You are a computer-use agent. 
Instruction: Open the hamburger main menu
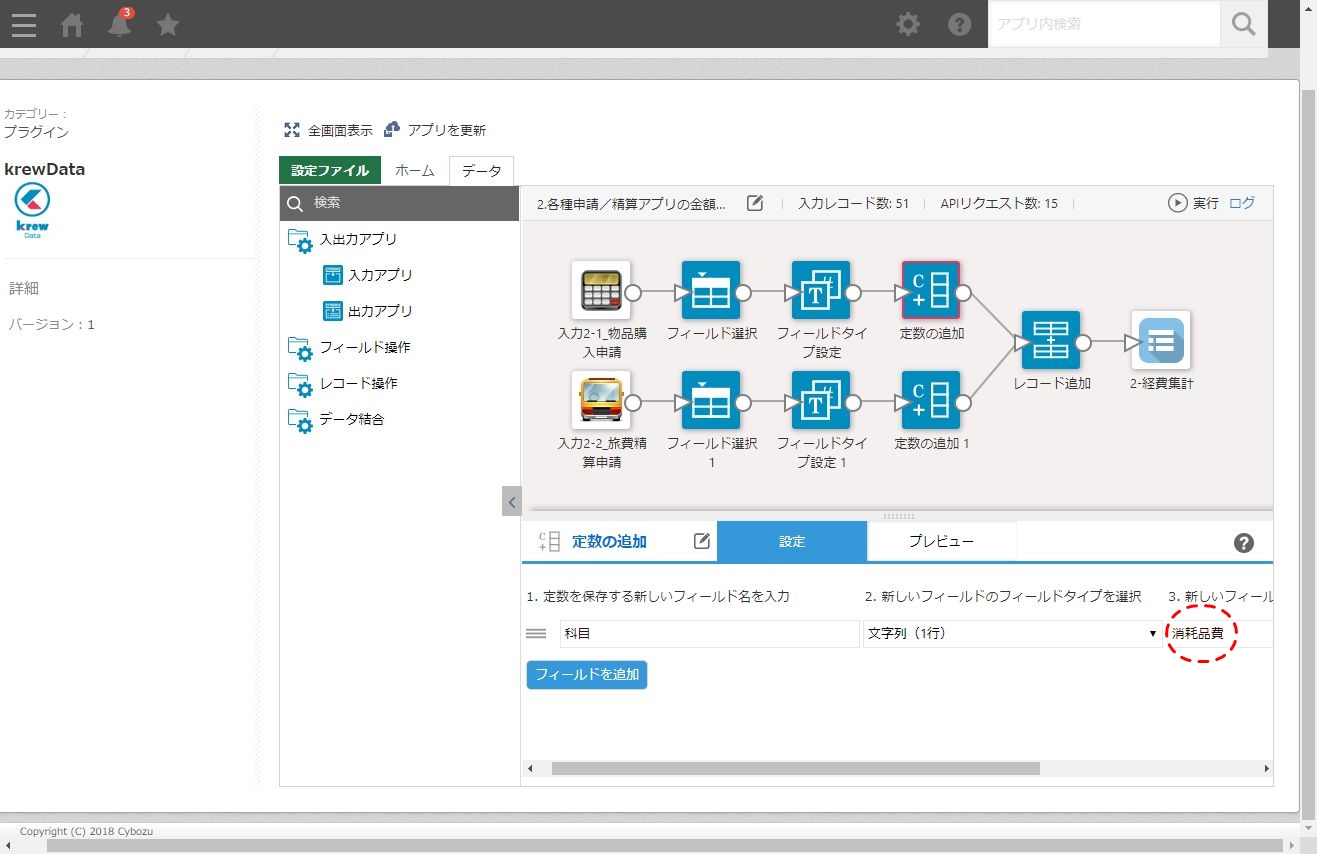coord(24,24)
